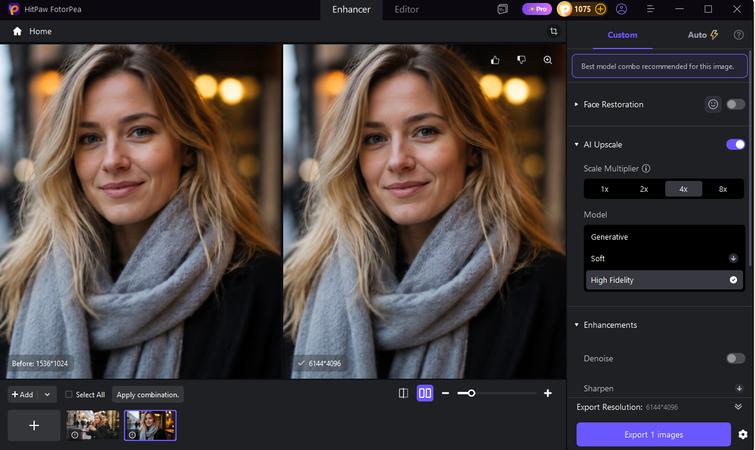Image resolution: width=755 pixels, height=450 pixels.
Task: Zoom out with minus icon
Action: coord(445,393)
